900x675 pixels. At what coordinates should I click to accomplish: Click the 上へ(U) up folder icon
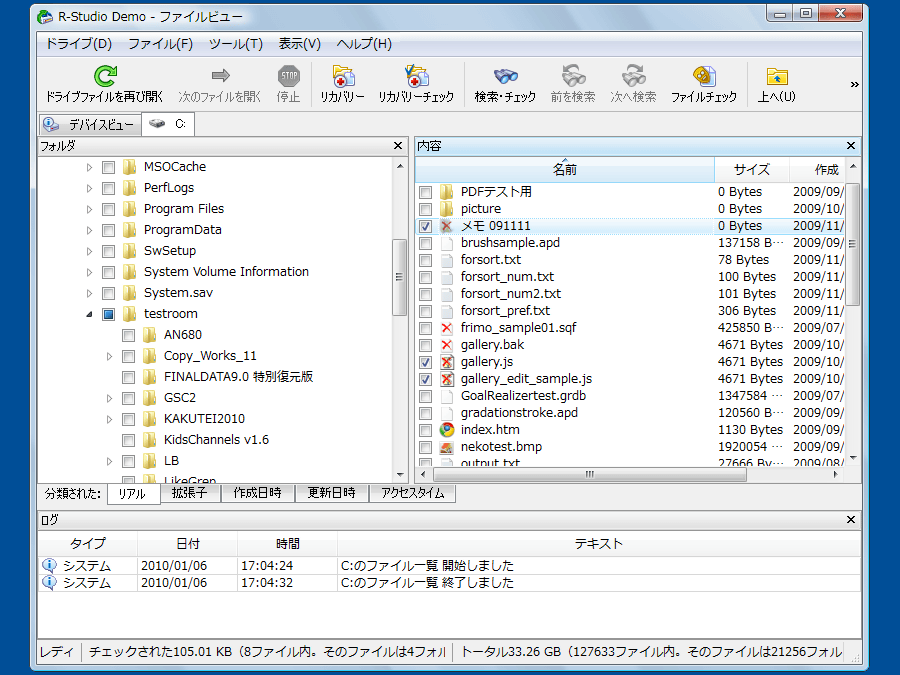pos(777,76)
